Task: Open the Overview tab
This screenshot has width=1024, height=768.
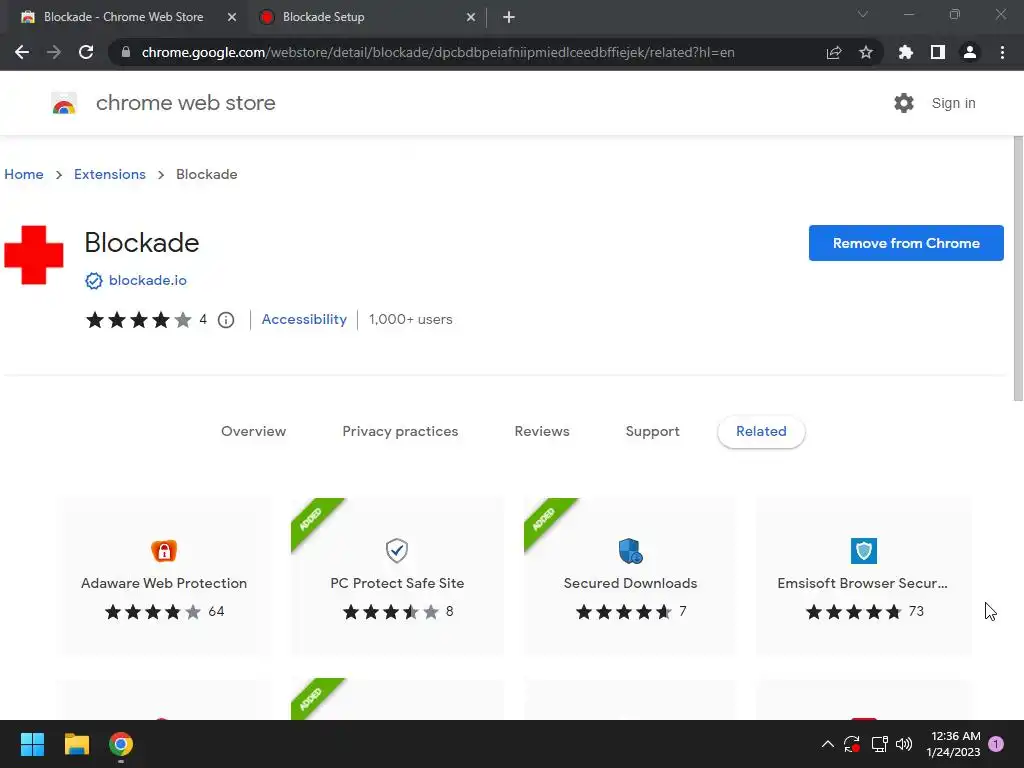Action: pos(253,432)
